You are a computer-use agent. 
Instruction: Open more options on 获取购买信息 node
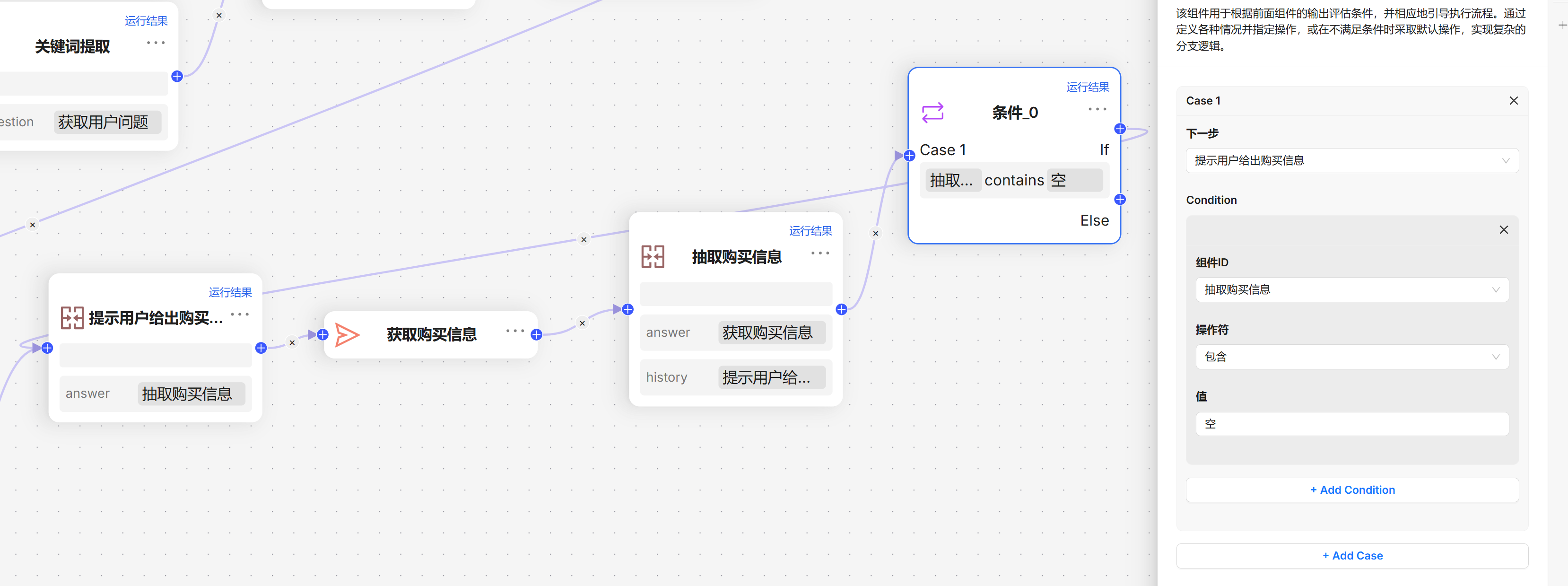515,331
